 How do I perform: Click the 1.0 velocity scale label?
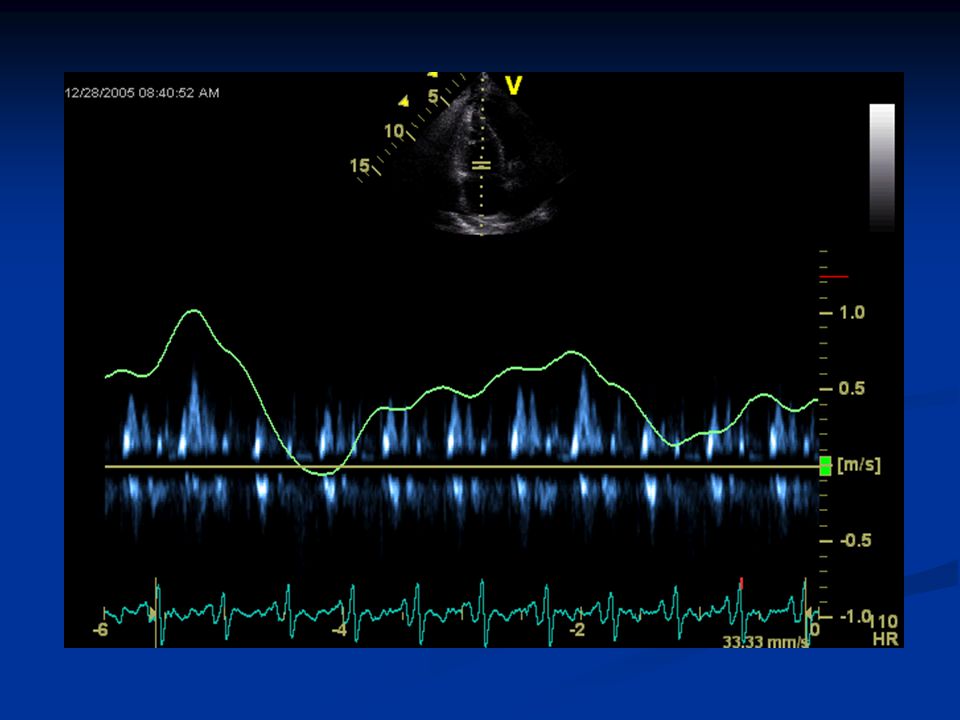pyautogui.click(x=852, y=313)
